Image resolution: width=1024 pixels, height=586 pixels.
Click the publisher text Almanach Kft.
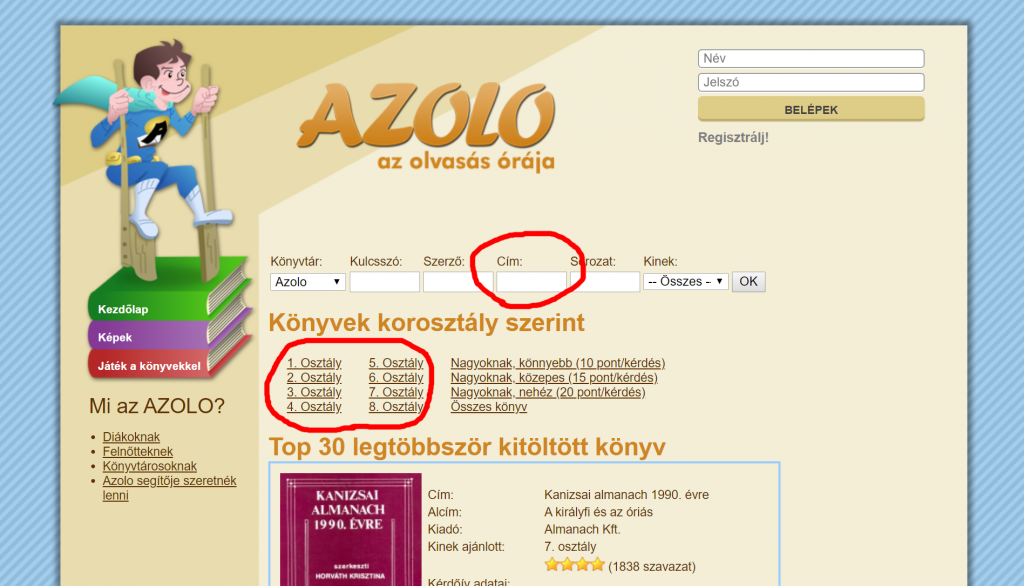(582, 529)
